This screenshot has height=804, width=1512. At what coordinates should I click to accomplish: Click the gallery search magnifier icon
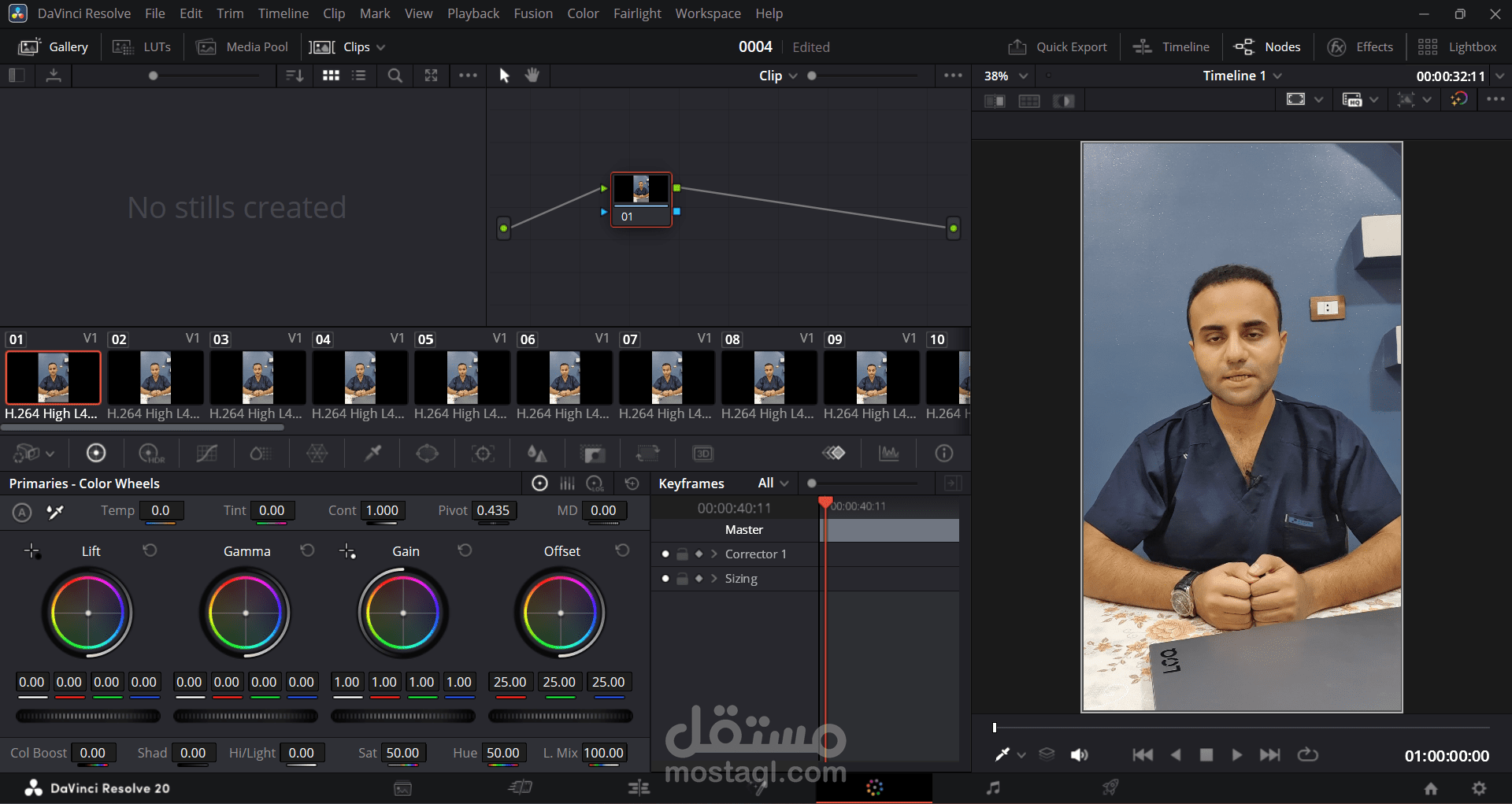[x=395, y=75]
